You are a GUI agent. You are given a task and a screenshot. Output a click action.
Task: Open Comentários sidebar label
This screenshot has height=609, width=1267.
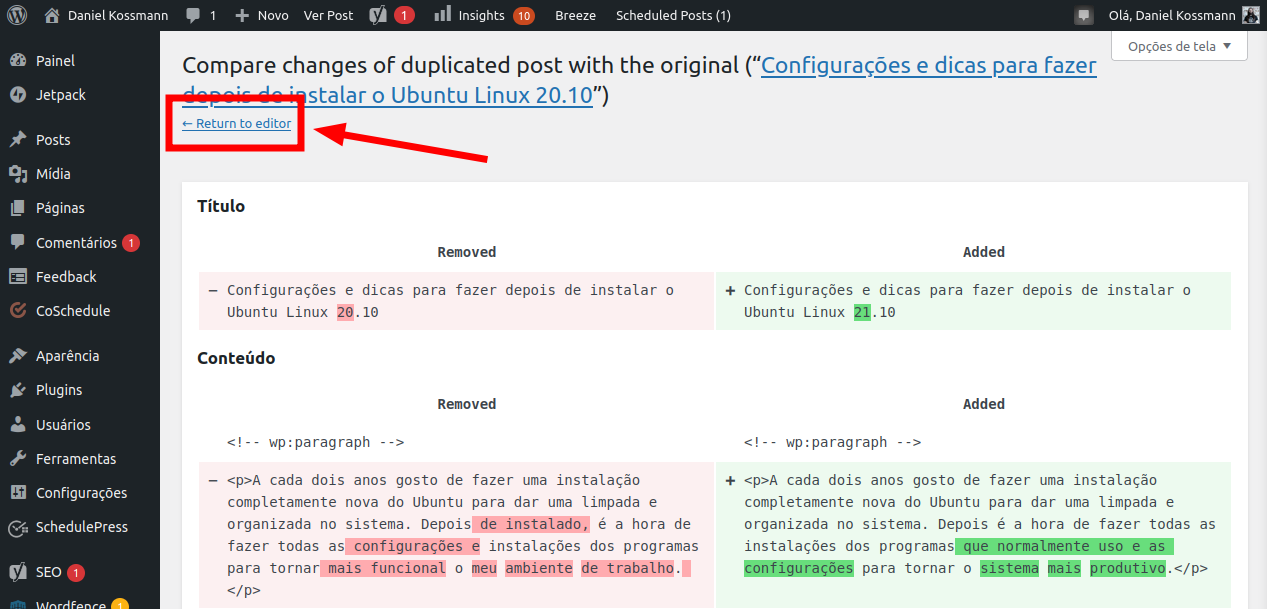pos(77,243)
